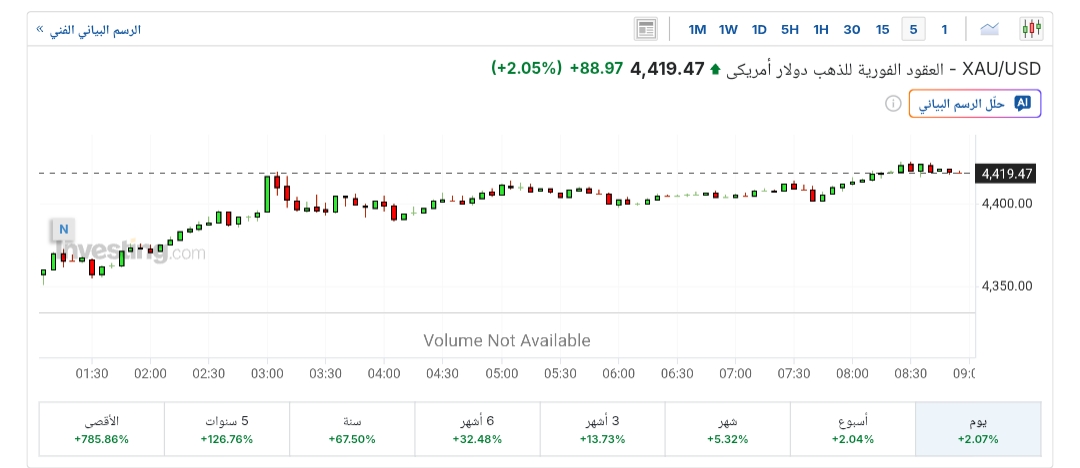Screen dimensions: 1080x468
Task: Switch to area chart type
Action: tap(990, 29)
